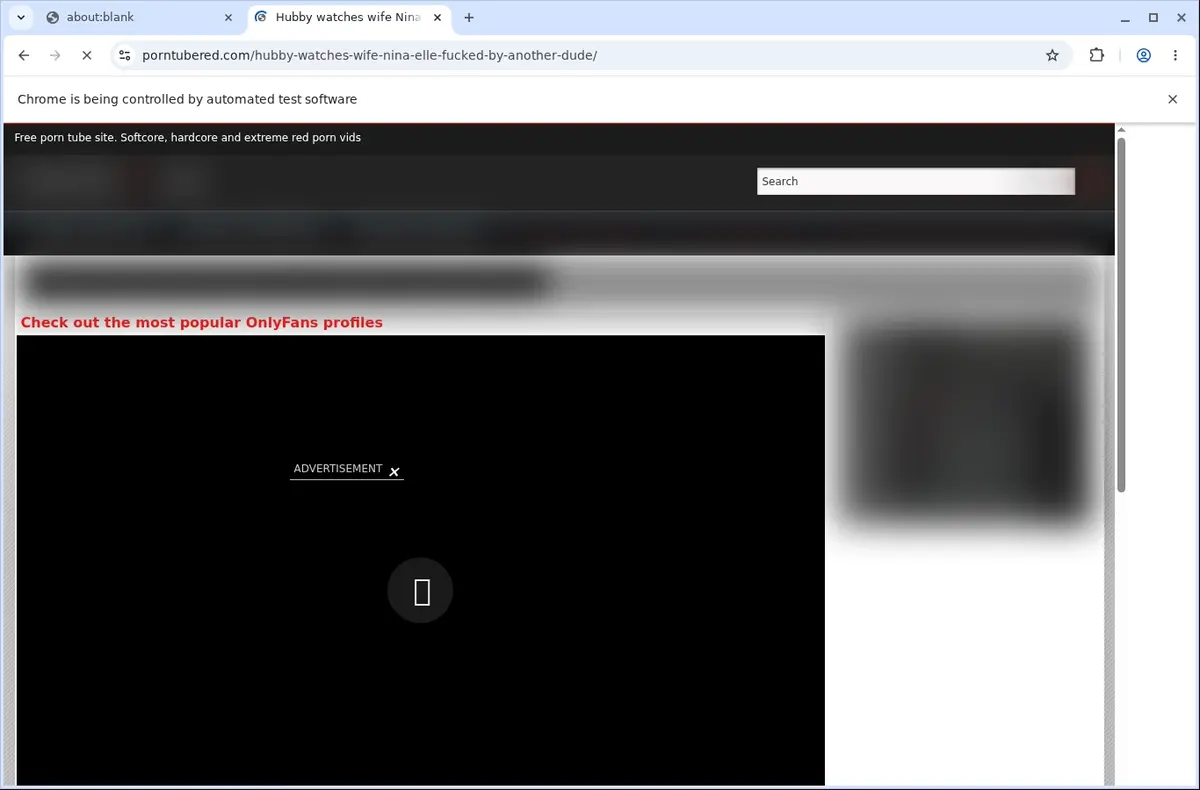Close the ADVERTISEMENT overlay
This screenshot has height=790, width=1200.
394,472
